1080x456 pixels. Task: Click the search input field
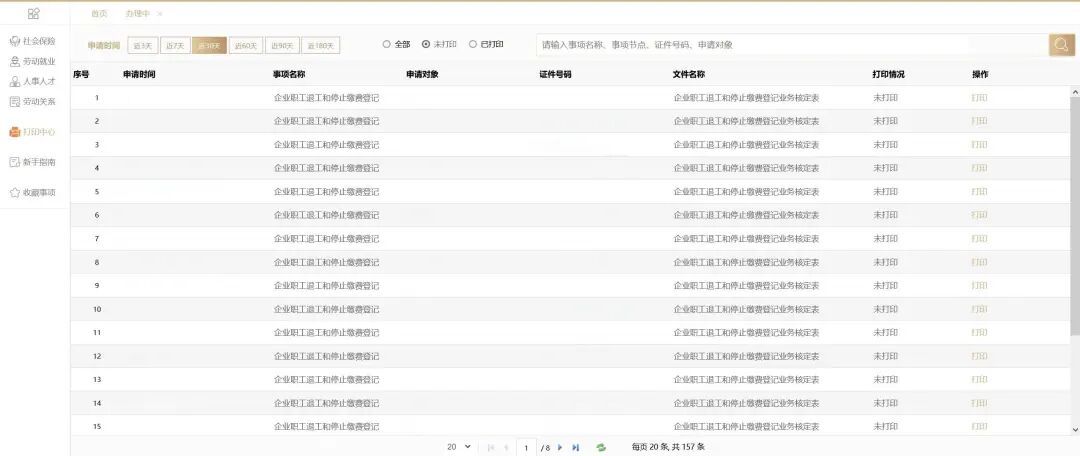click(x=750, y=45)
